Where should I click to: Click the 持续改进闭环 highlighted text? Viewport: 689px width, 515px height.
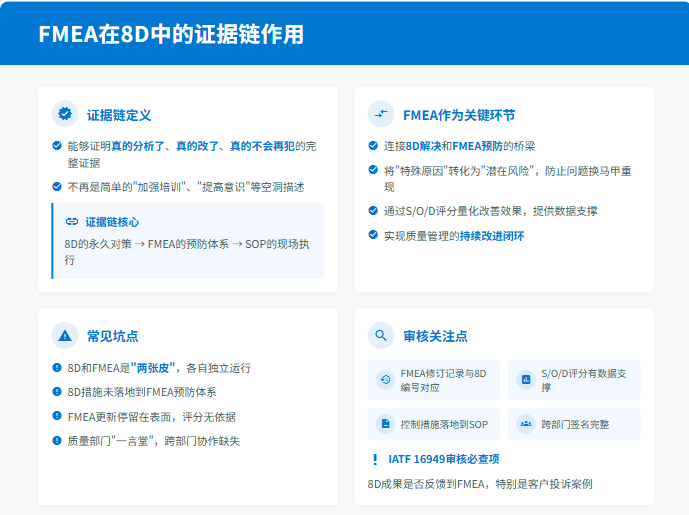(x=491, y=236)
